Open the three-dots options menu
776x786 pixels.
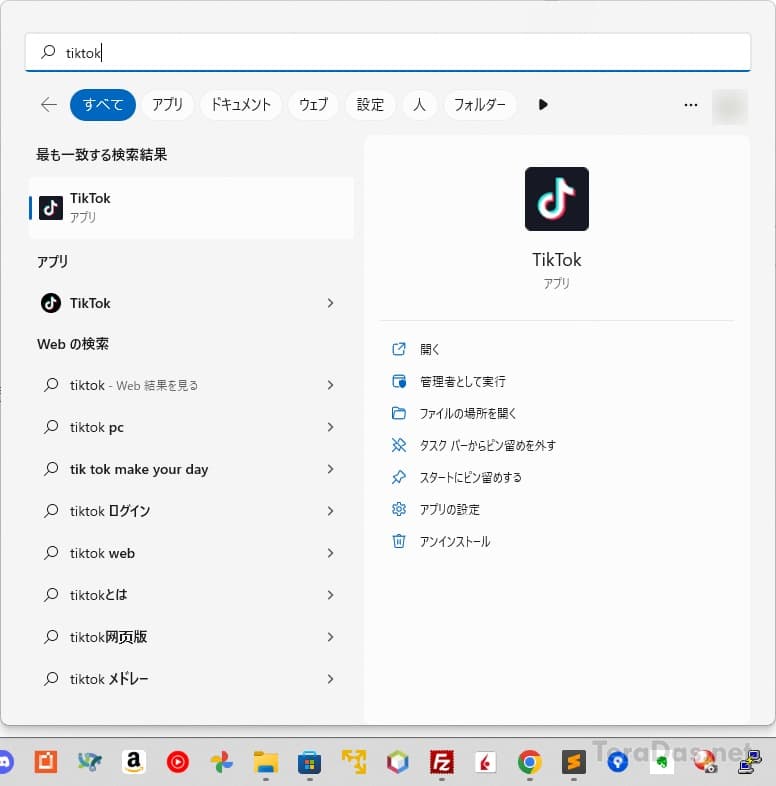click(x=691, y=105)
